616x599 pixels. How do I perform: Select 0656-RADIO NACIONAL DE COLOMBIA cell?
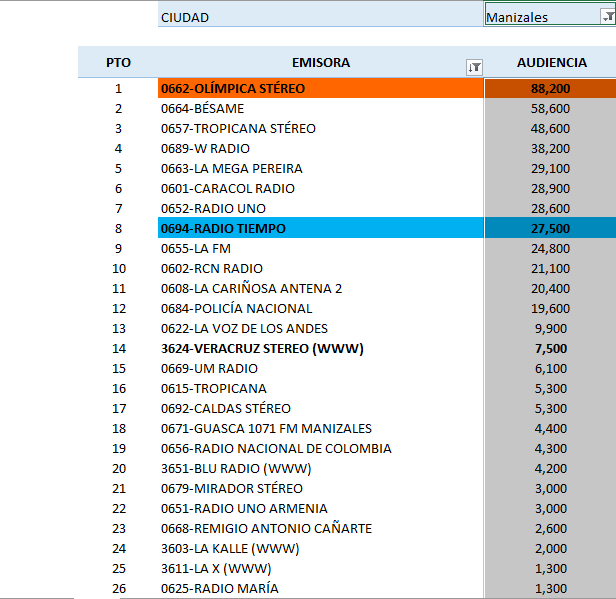click(x=321, y=449)
